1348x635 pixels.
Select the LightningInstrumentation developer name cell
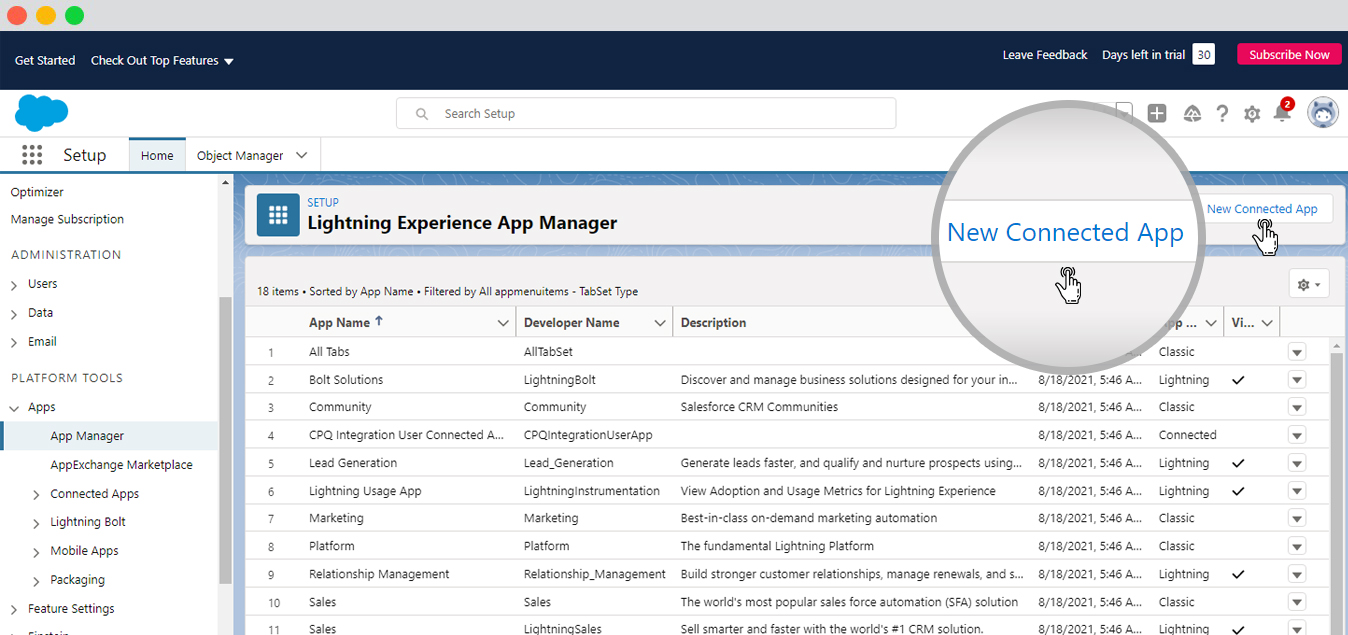[x=592, y=491]
